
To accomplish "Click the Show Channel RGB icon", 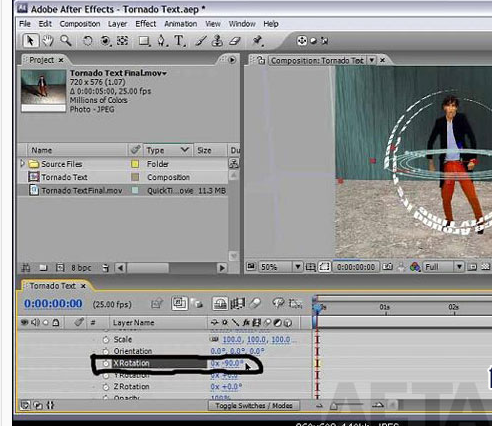I will [x=415, y=267].
